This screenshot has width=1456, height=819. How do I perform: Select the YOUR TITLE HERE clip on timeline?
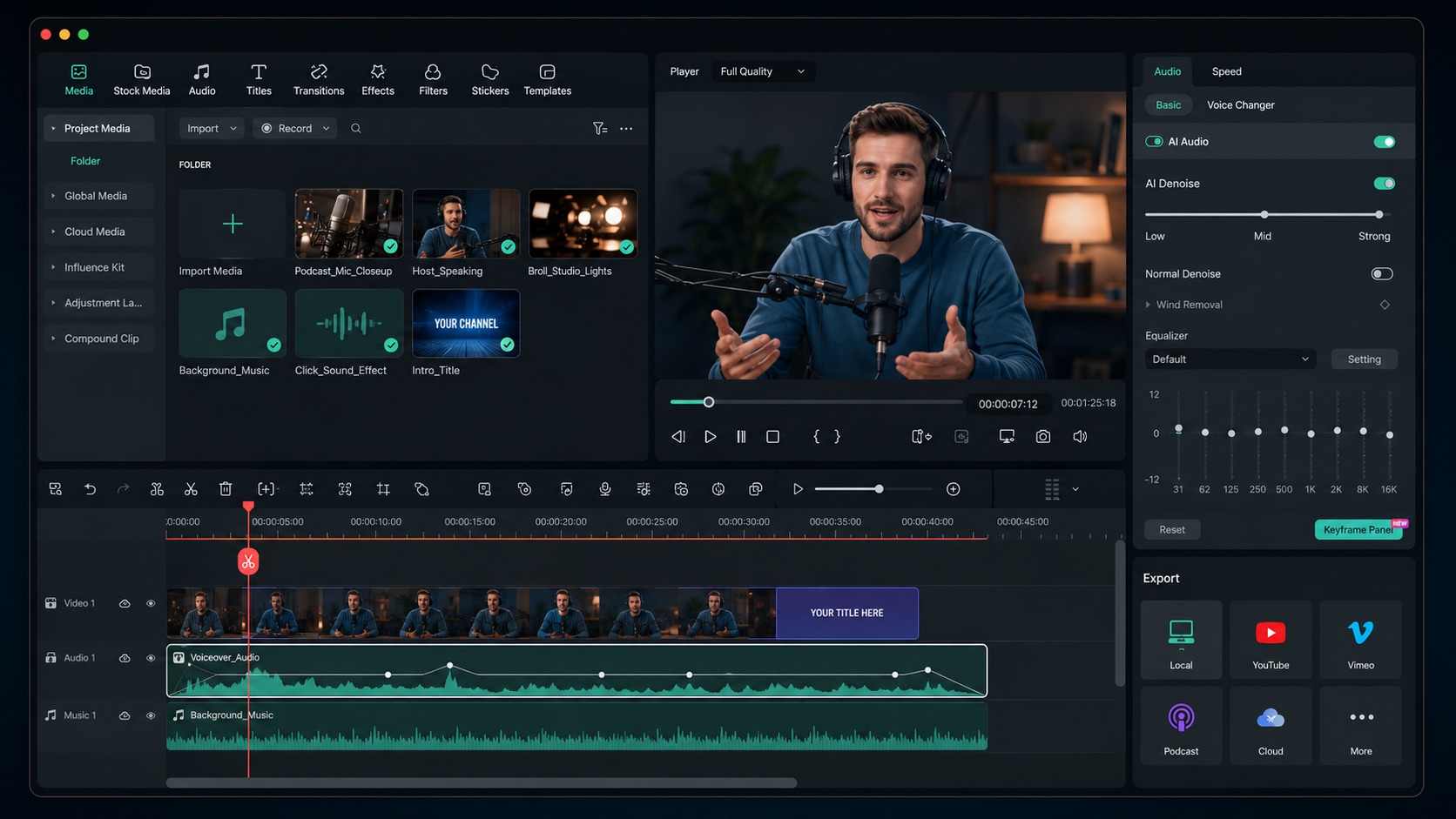click(846, 614)
